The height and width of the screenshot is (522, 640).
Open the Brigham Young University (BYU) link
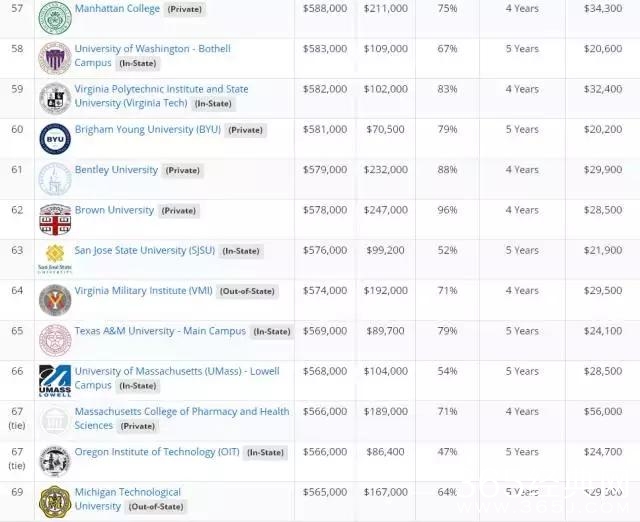click(148, 129)
